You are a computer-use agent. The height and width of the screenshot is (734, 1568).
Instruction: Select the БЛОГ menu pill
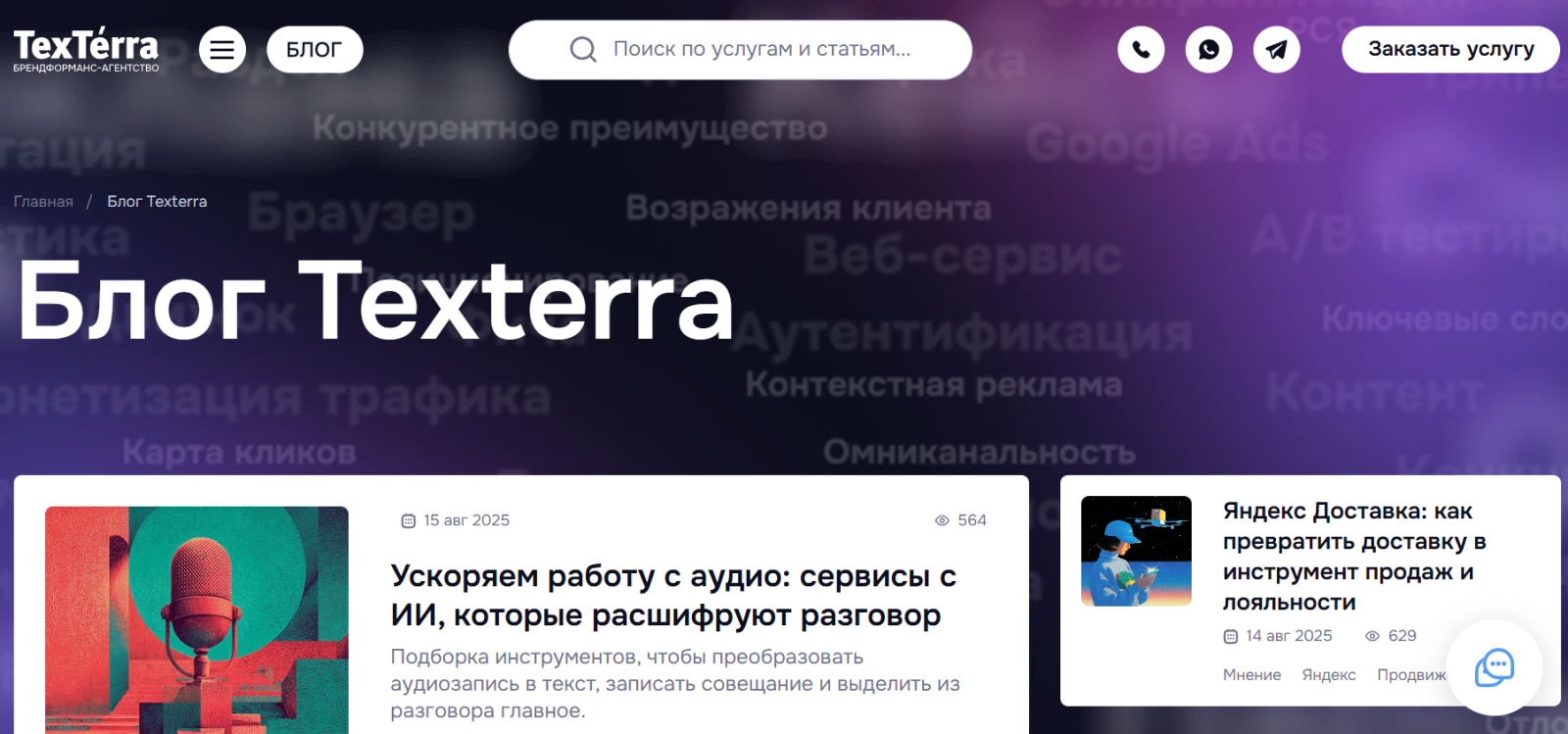tap(315, 50)
